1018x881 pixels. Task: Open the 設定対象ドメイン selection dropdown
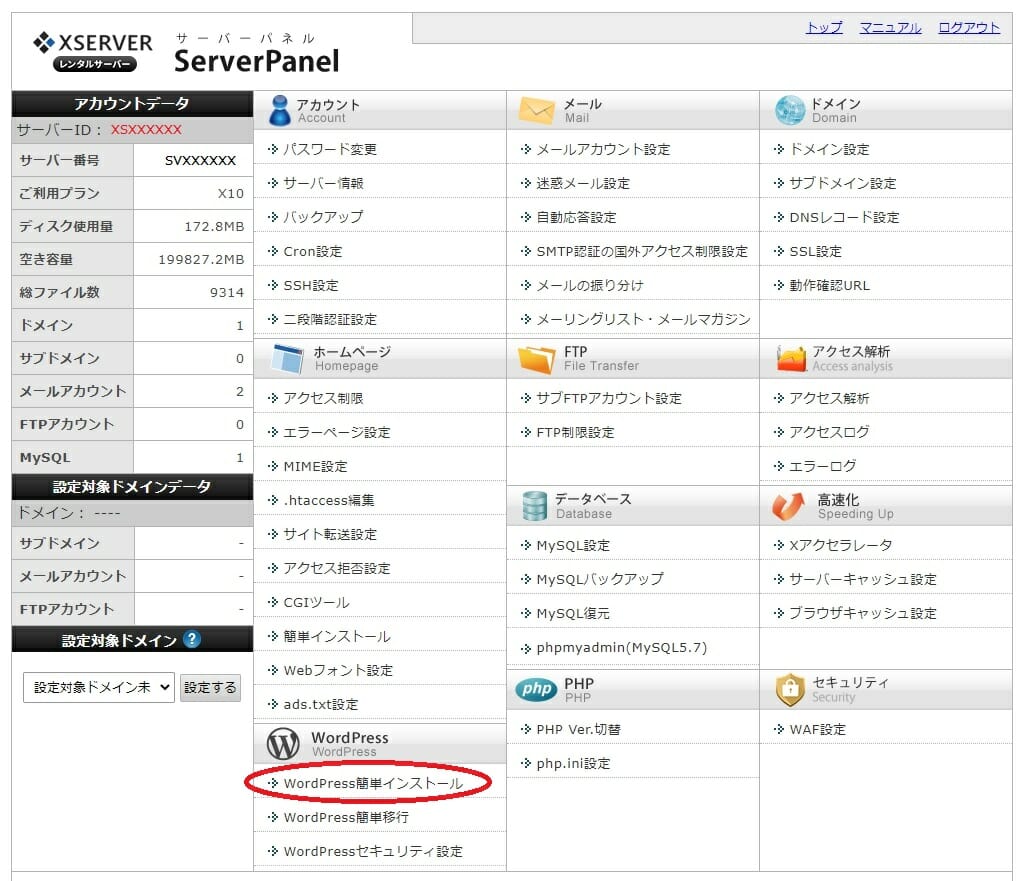(97, 688)
